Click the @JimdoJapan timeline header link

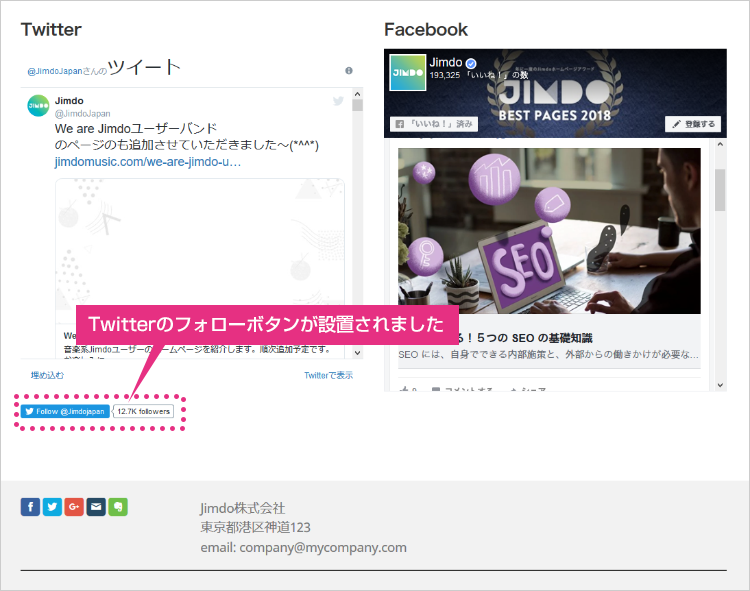55,71
